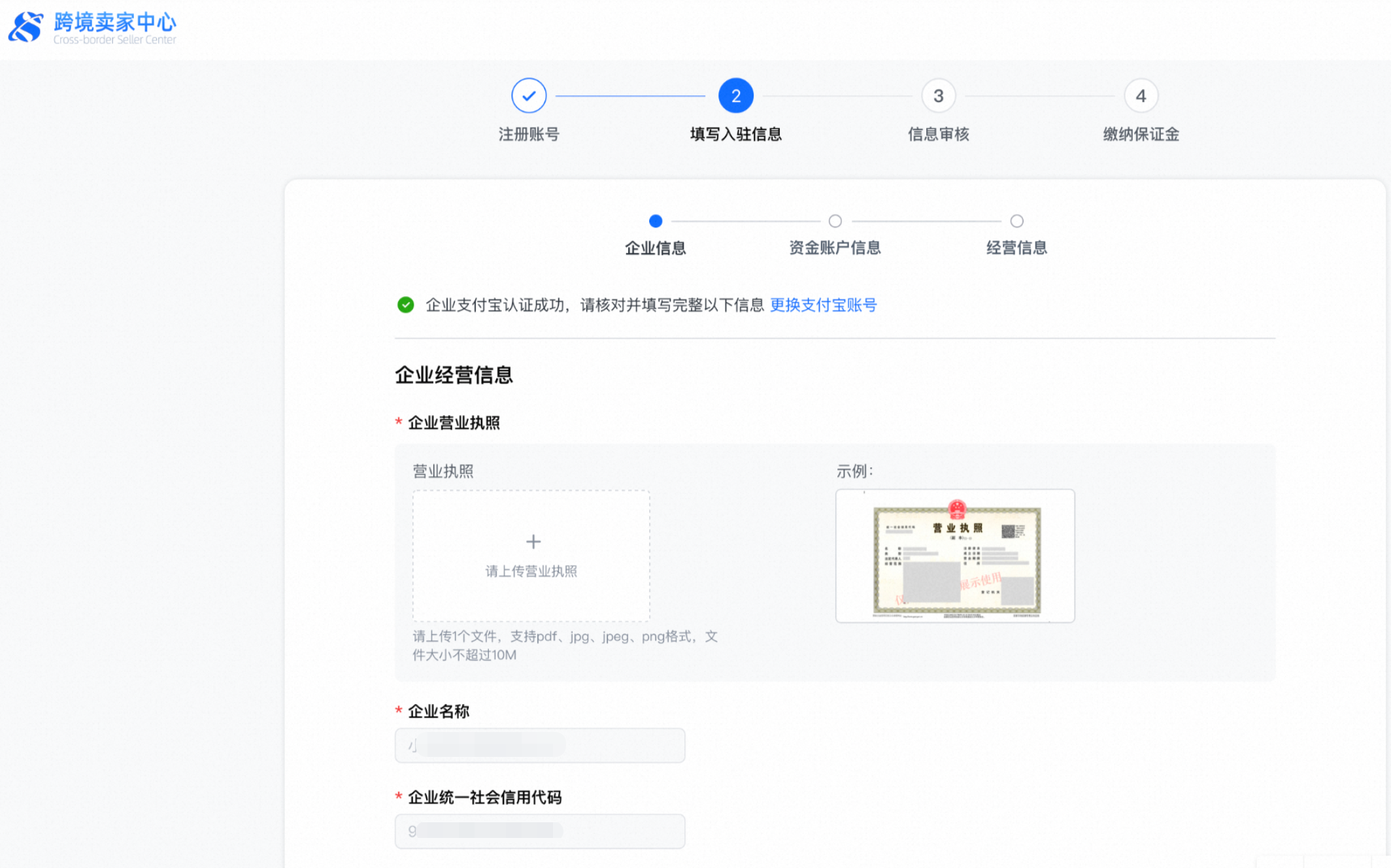
Task: Click the 填写入驻信息 step label
Action: tap(735, 135)
